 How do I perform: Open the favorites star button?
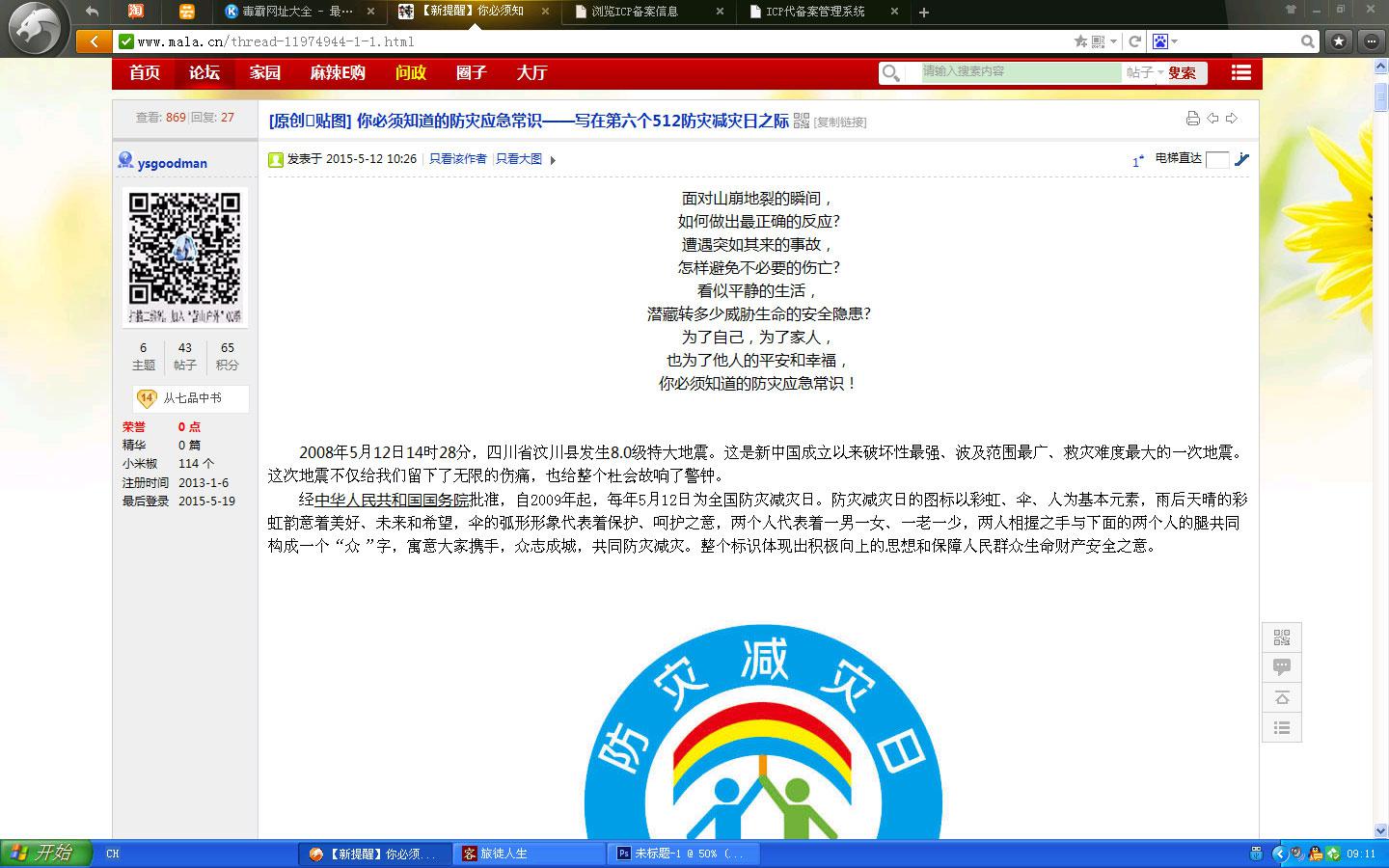[x=1339, y=41]
